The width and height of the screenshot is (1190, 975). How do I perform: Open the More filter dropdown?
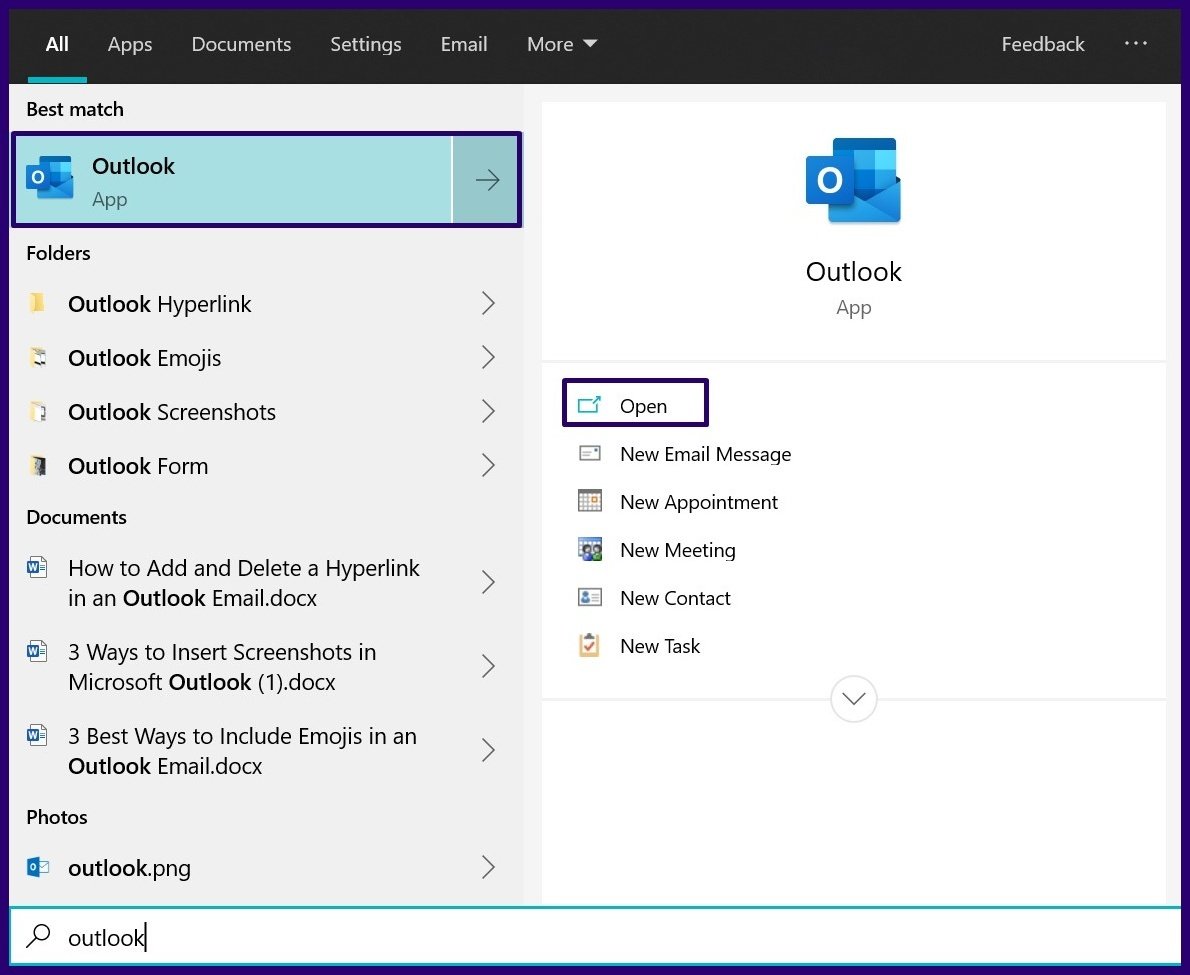[x=562, y=44]
